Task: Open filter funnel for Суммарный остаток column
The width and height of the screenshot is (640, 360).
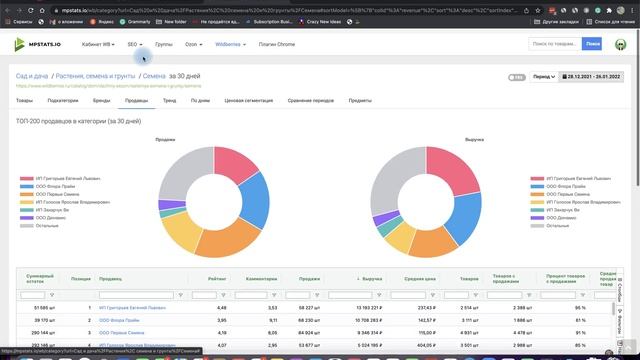Action: [52, 295]
